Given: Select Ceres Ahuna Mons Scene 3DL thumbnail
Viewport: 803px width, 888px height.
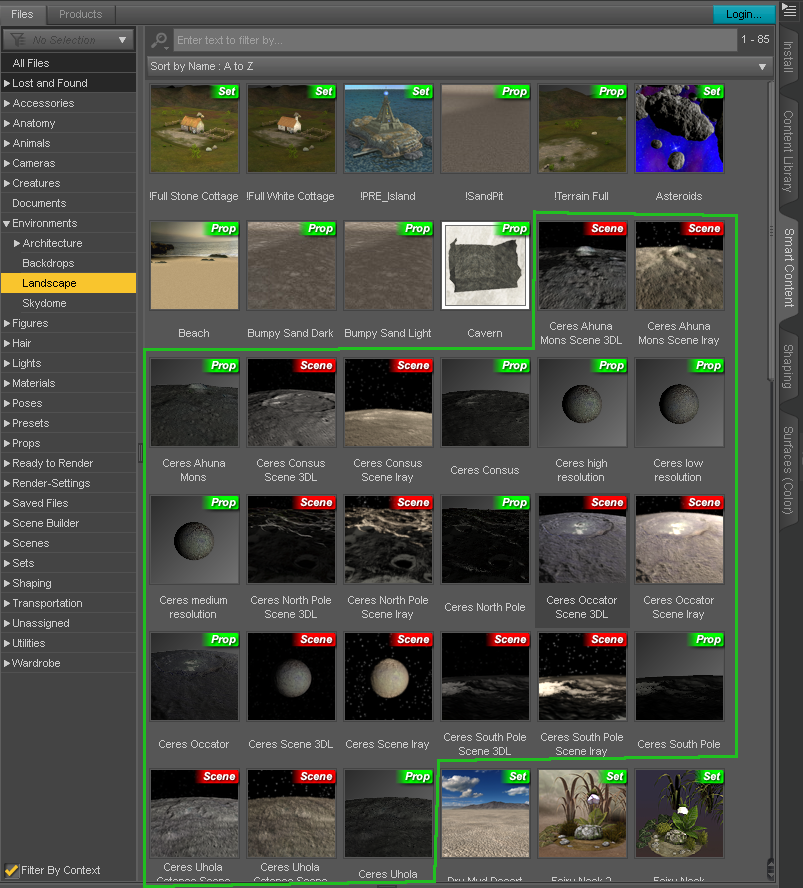Looking at the screenshot, I should (x=582, y=266).
